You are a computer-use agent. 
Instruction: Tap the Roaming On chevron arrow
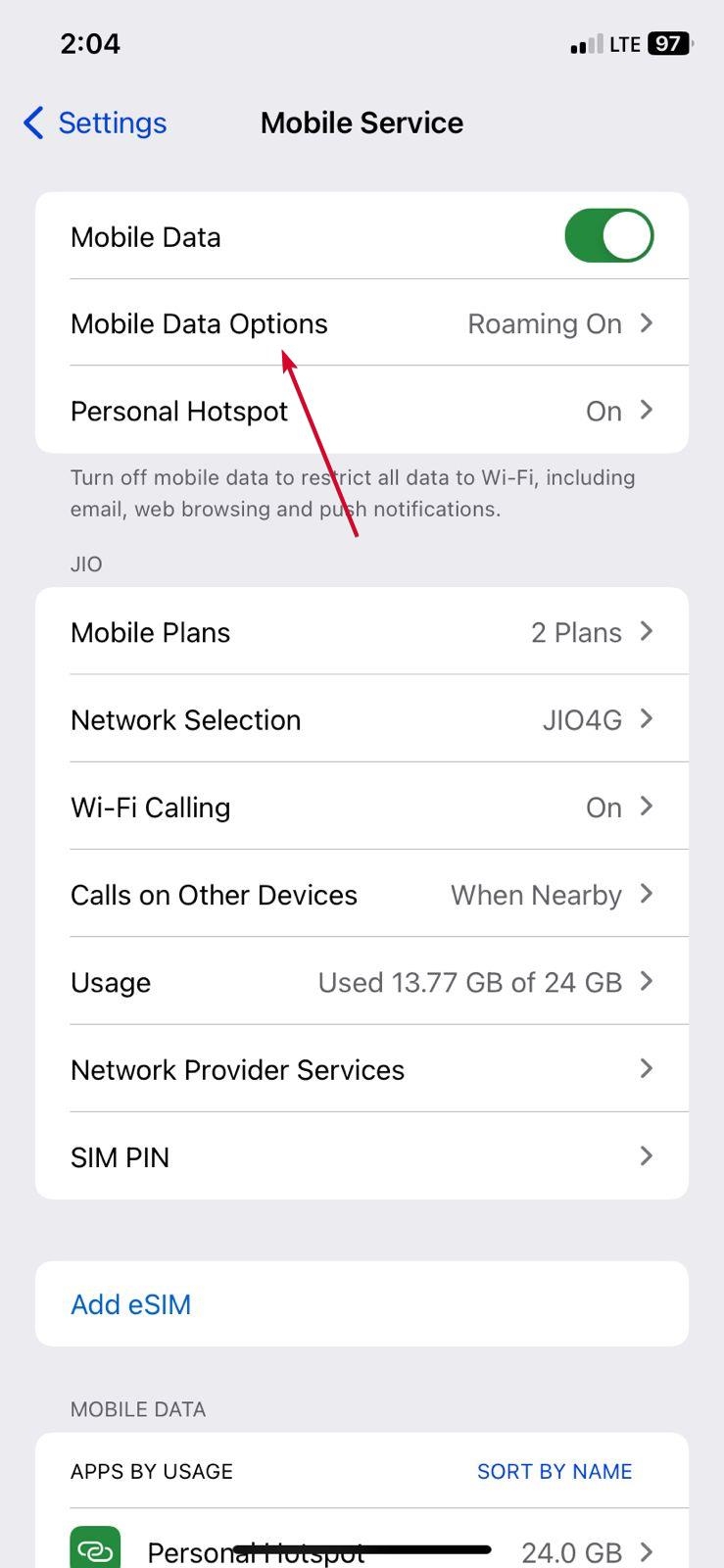646,323
